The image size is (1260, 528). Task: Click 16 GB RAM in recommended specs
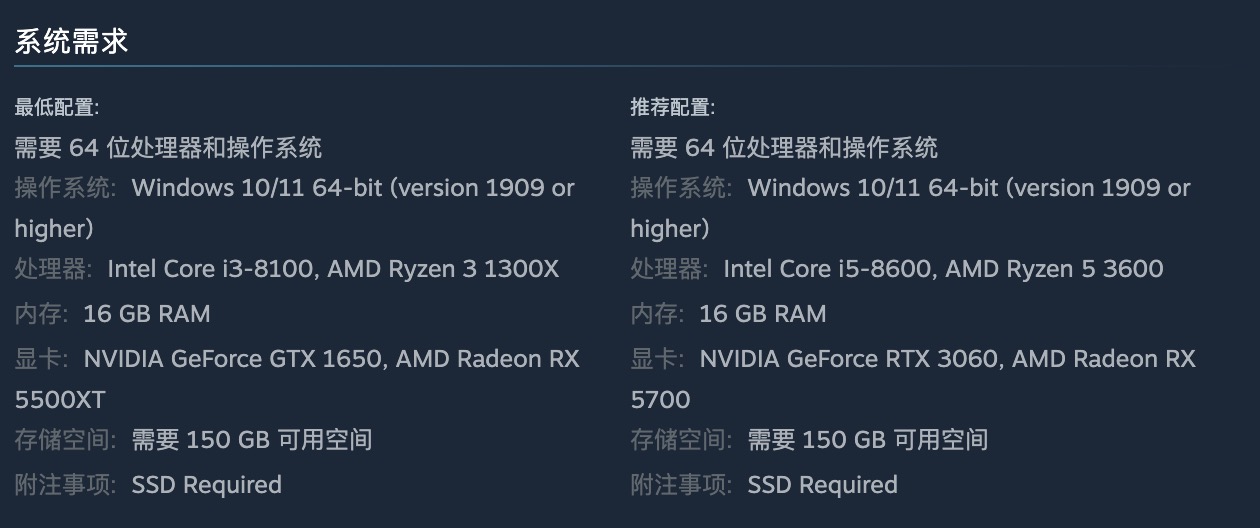click(762, 314)
